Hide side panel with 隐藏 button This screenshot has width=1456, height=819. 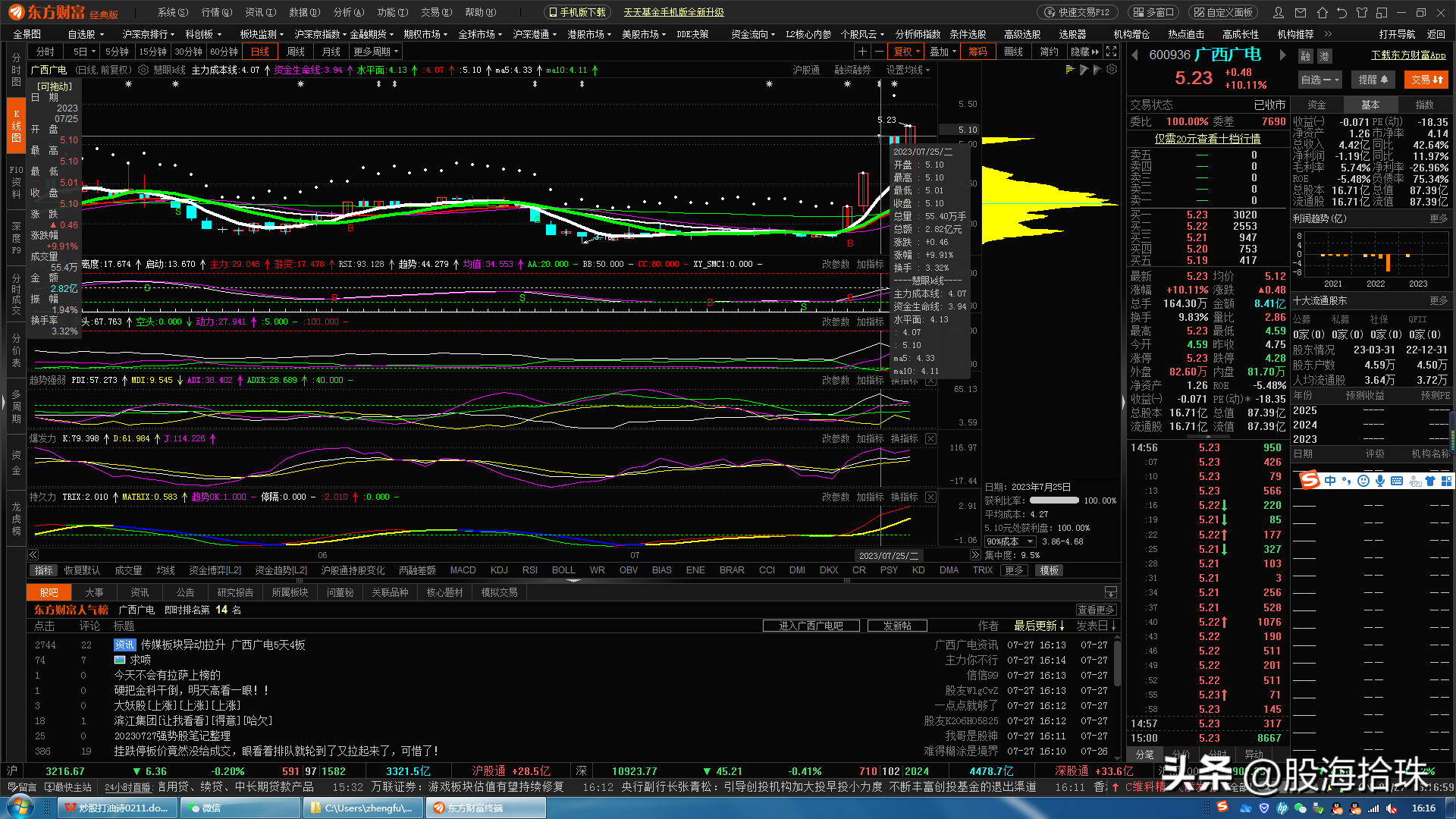(1084, 52)
